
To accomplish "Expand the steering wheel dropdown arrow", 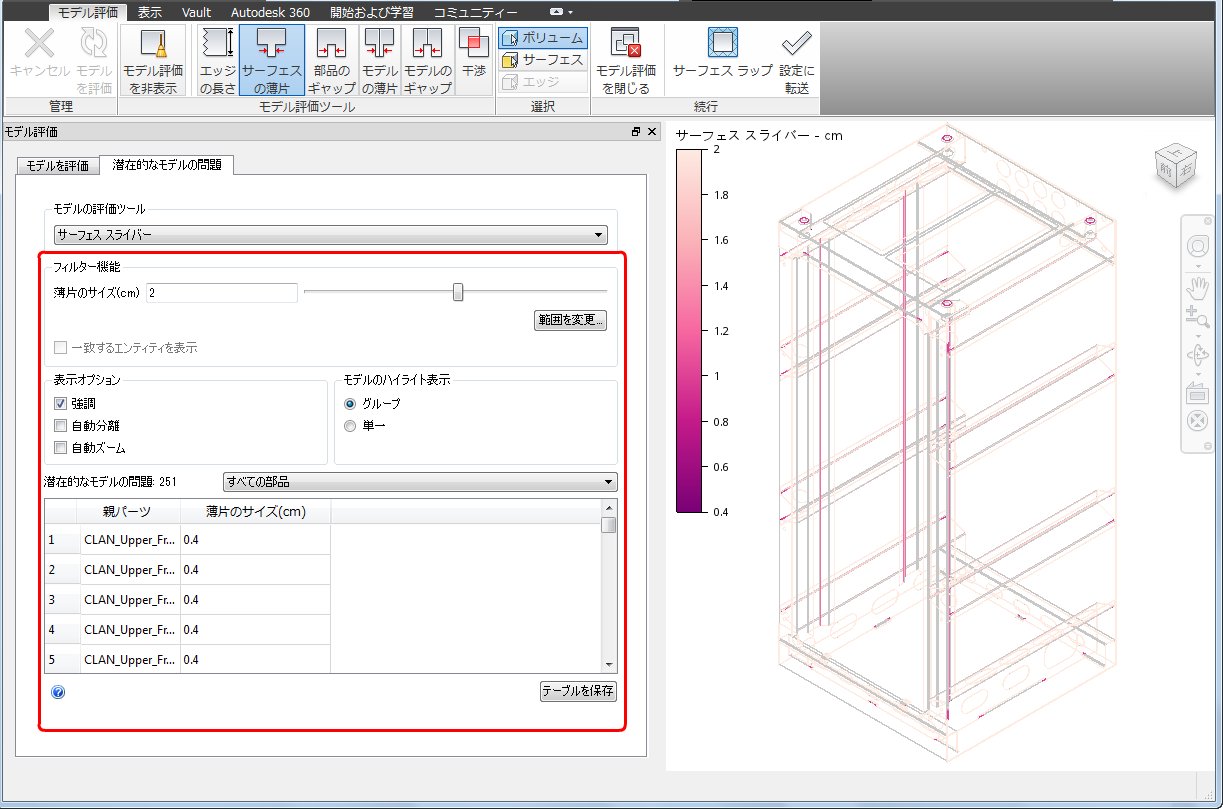I will click(x=1197, y=266).
